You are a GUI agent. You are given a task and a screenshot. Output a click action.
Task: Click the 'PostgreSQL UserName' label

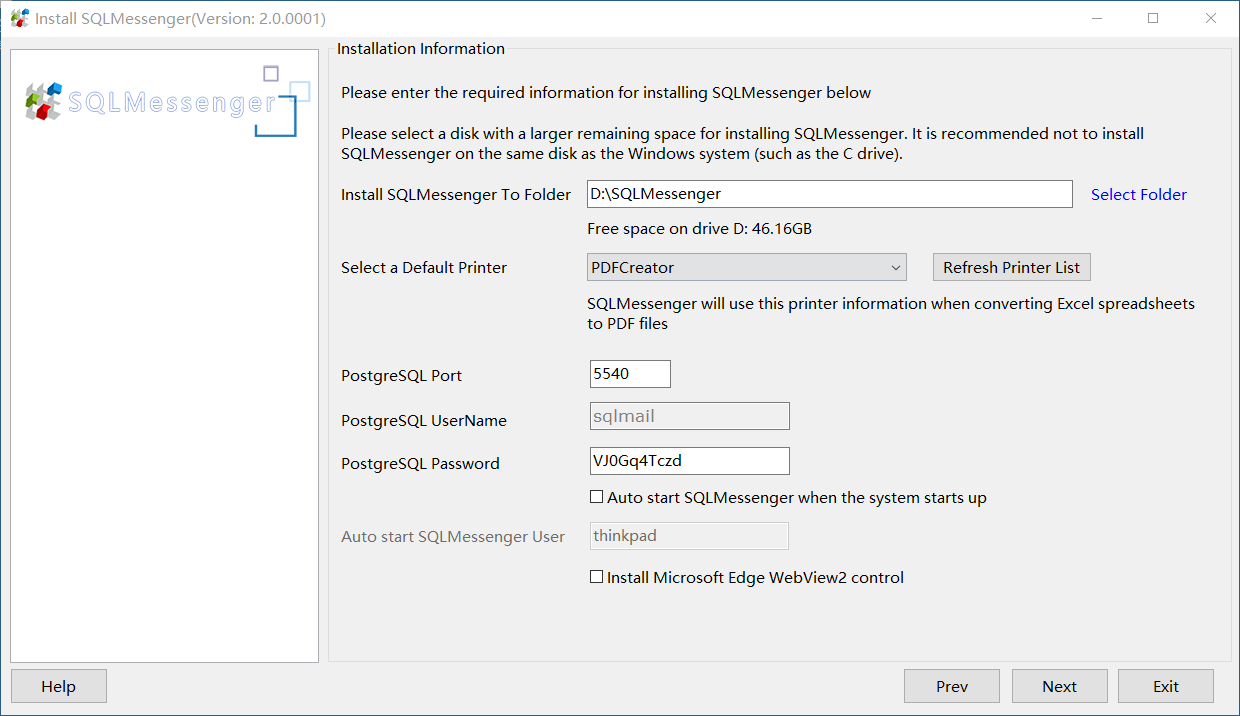[424, 421]
